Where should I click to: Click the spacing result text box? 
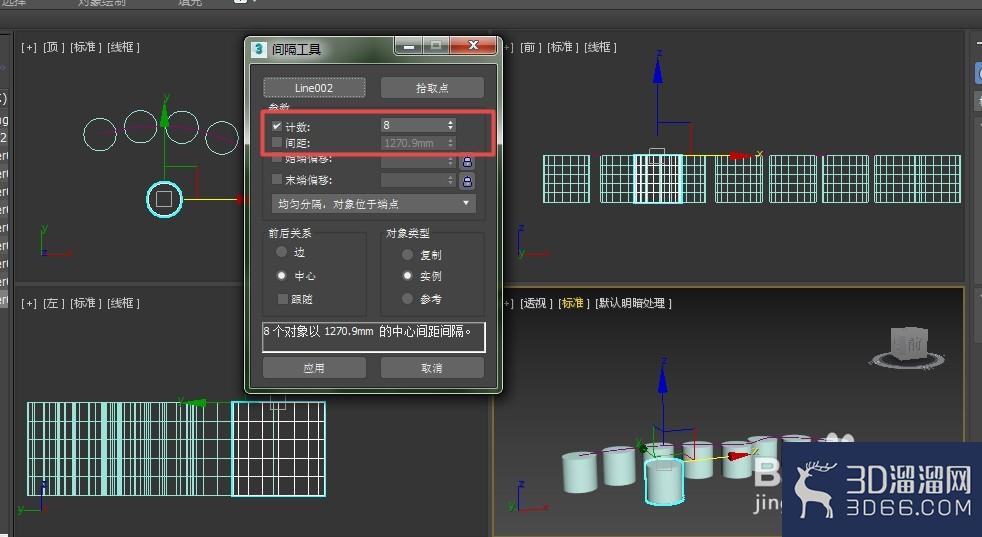(x=374, y=337)
